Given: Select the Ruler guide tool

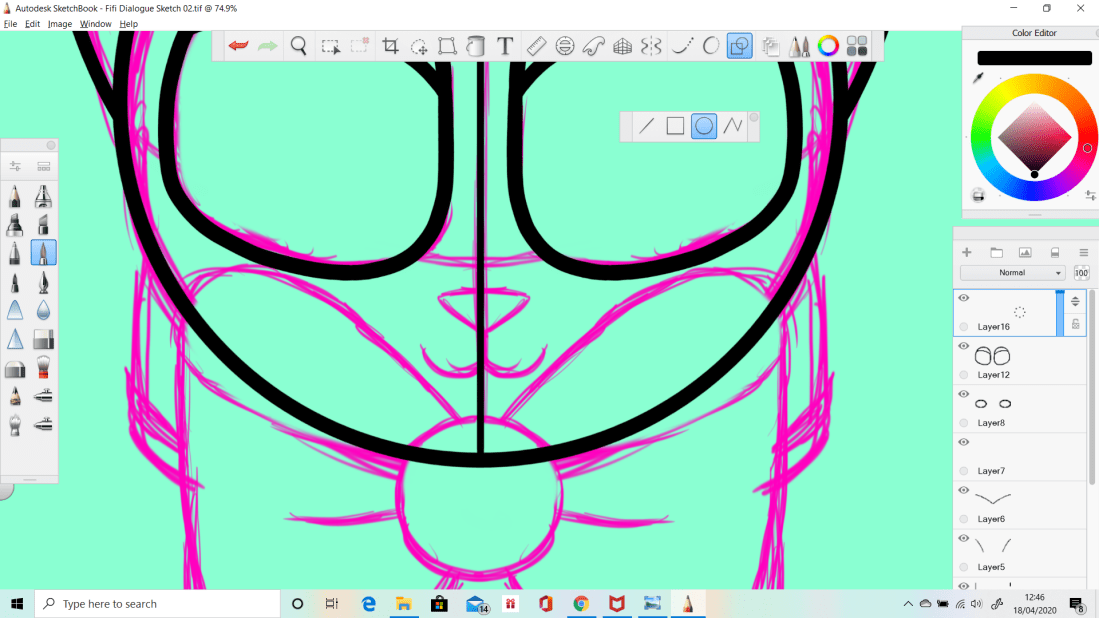Looking at the screenshot, I should point(536,46).
